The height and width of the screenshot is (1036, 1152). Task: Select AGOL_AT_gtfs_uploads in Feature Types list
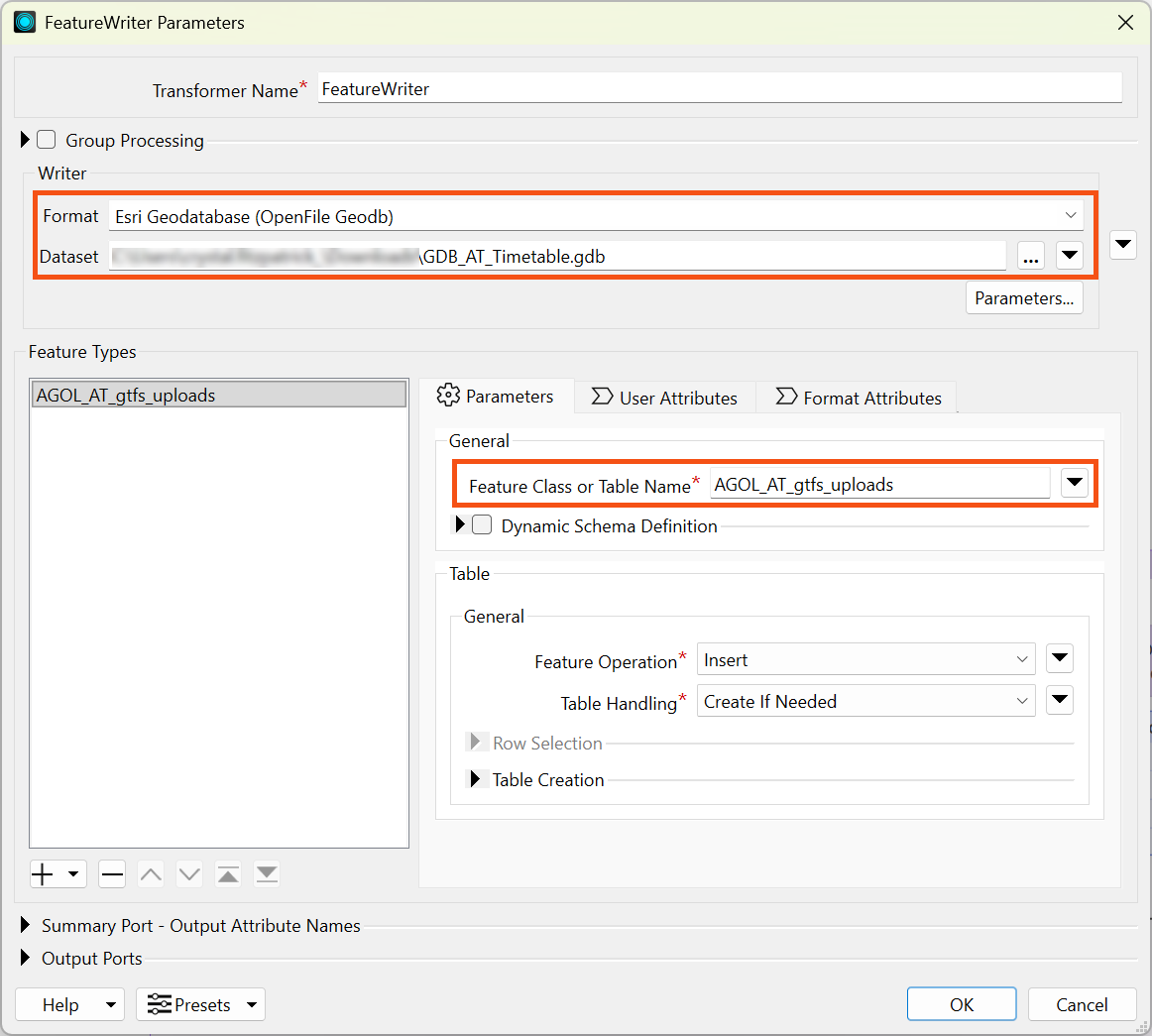219,395
